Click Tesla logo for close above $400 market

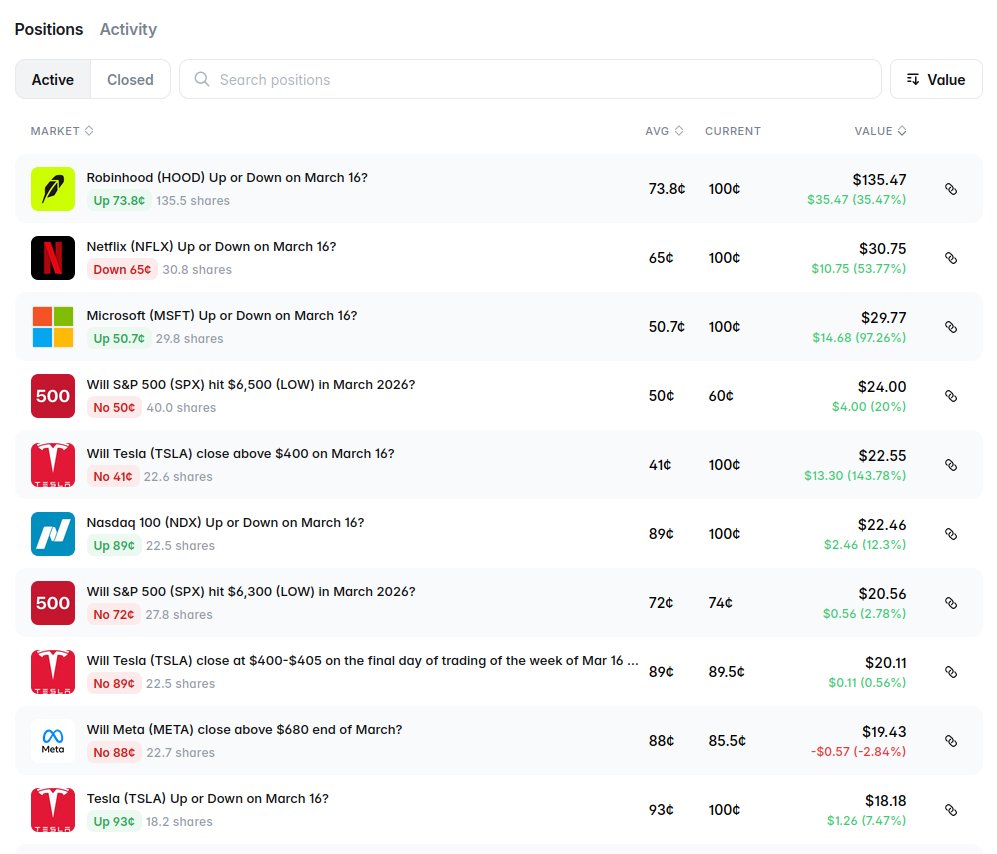pyautogui.click(x=53, y=465)
